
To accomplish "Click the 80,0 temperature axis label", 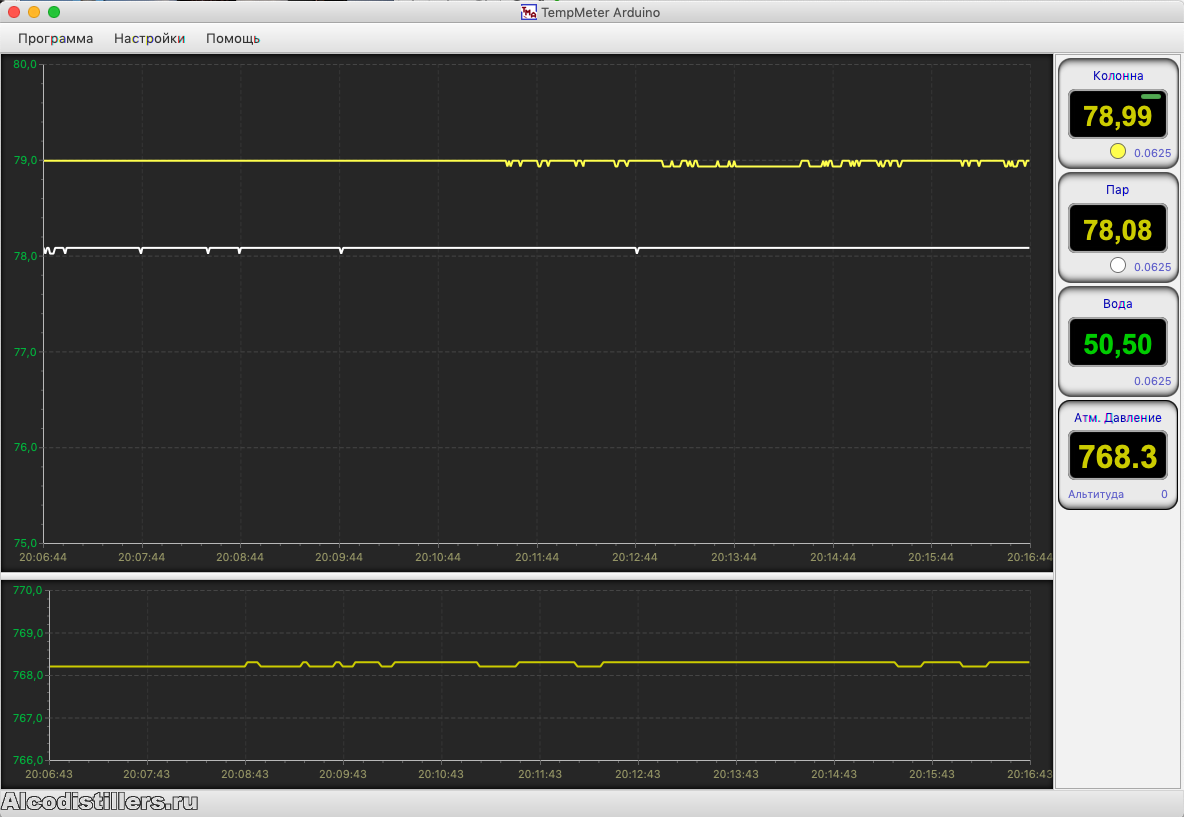I will click(25, 64).
